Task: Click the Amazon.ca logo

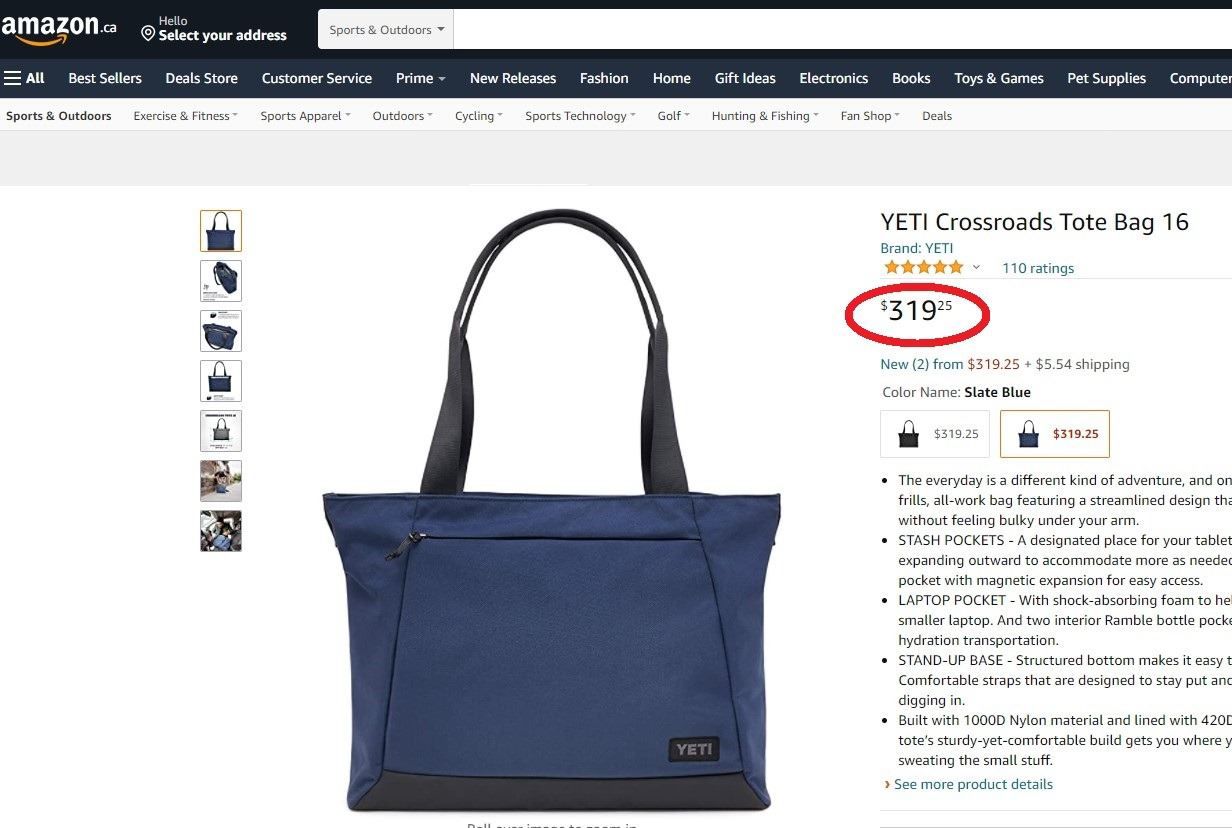Action: coord(59,30)
